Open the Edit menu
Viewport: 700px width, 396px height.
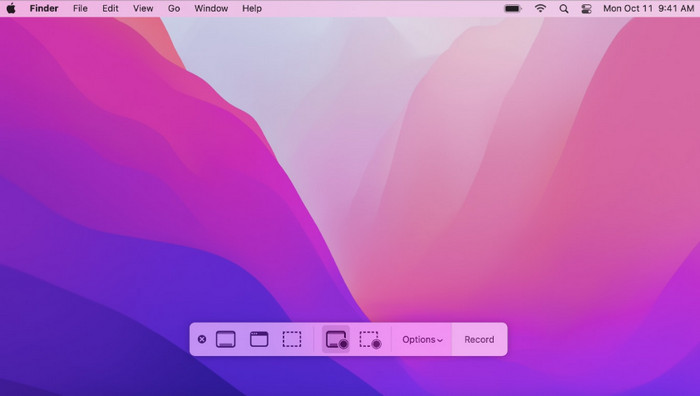tap(110, 8)
